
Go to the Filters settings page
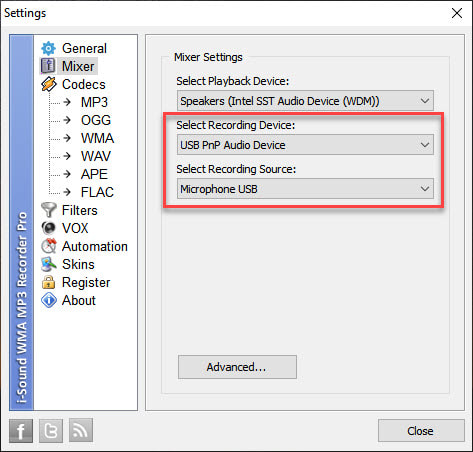(x=80, y=210)
